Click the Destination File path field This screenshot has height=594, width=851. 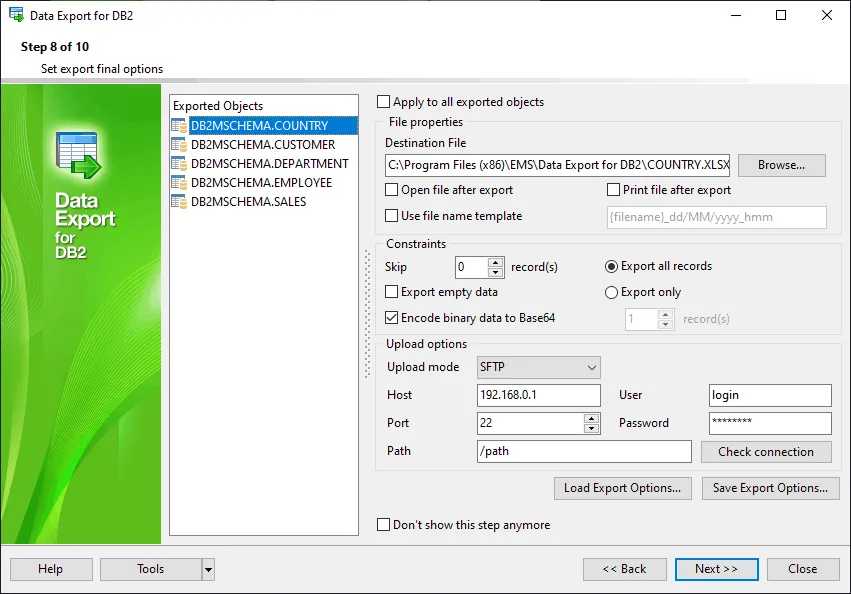(x=557, y=165)
